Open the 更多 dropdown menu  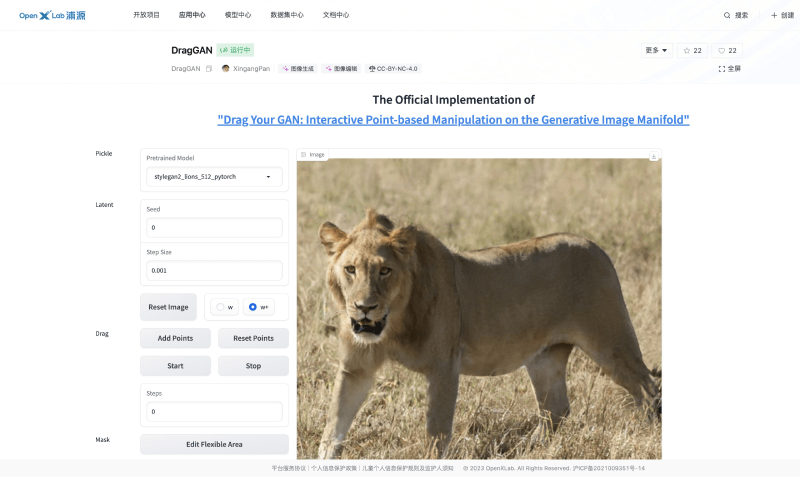tap(656, 50)
